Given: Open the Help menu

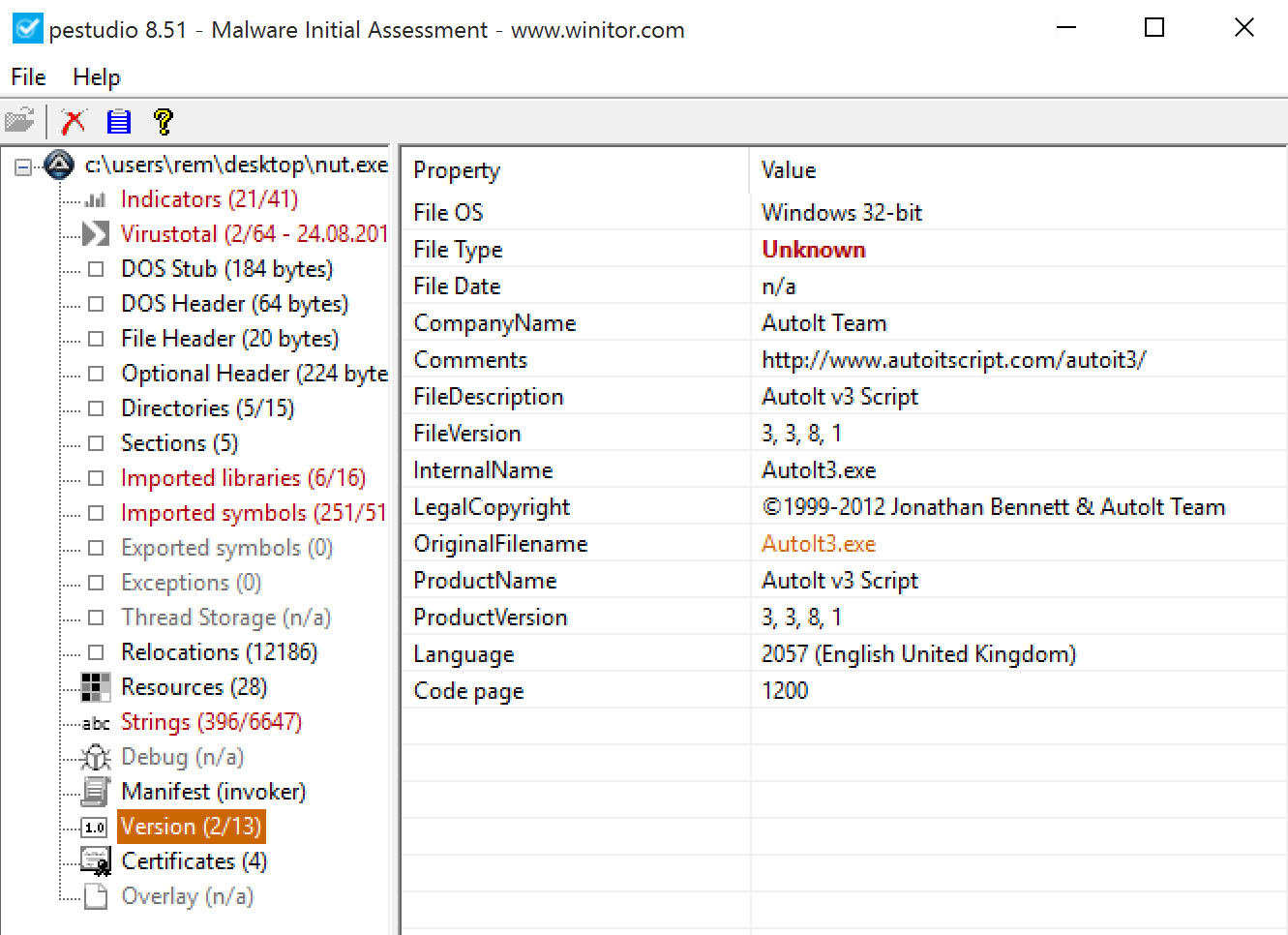Looking at the screenshot, I should pos(97,77).
